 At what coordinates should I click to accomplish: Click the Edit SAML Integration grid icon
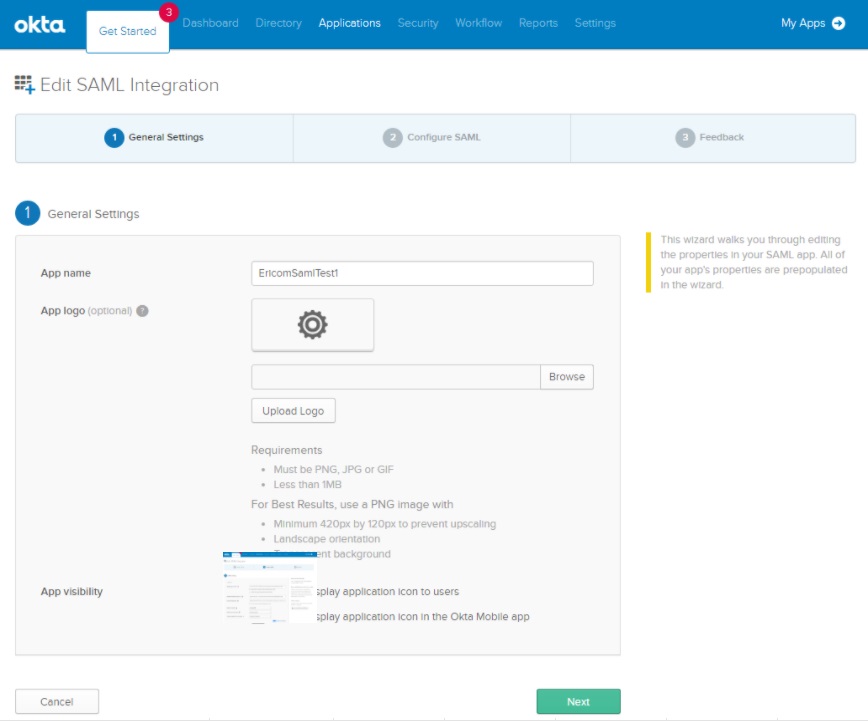[x=25, y=85]
